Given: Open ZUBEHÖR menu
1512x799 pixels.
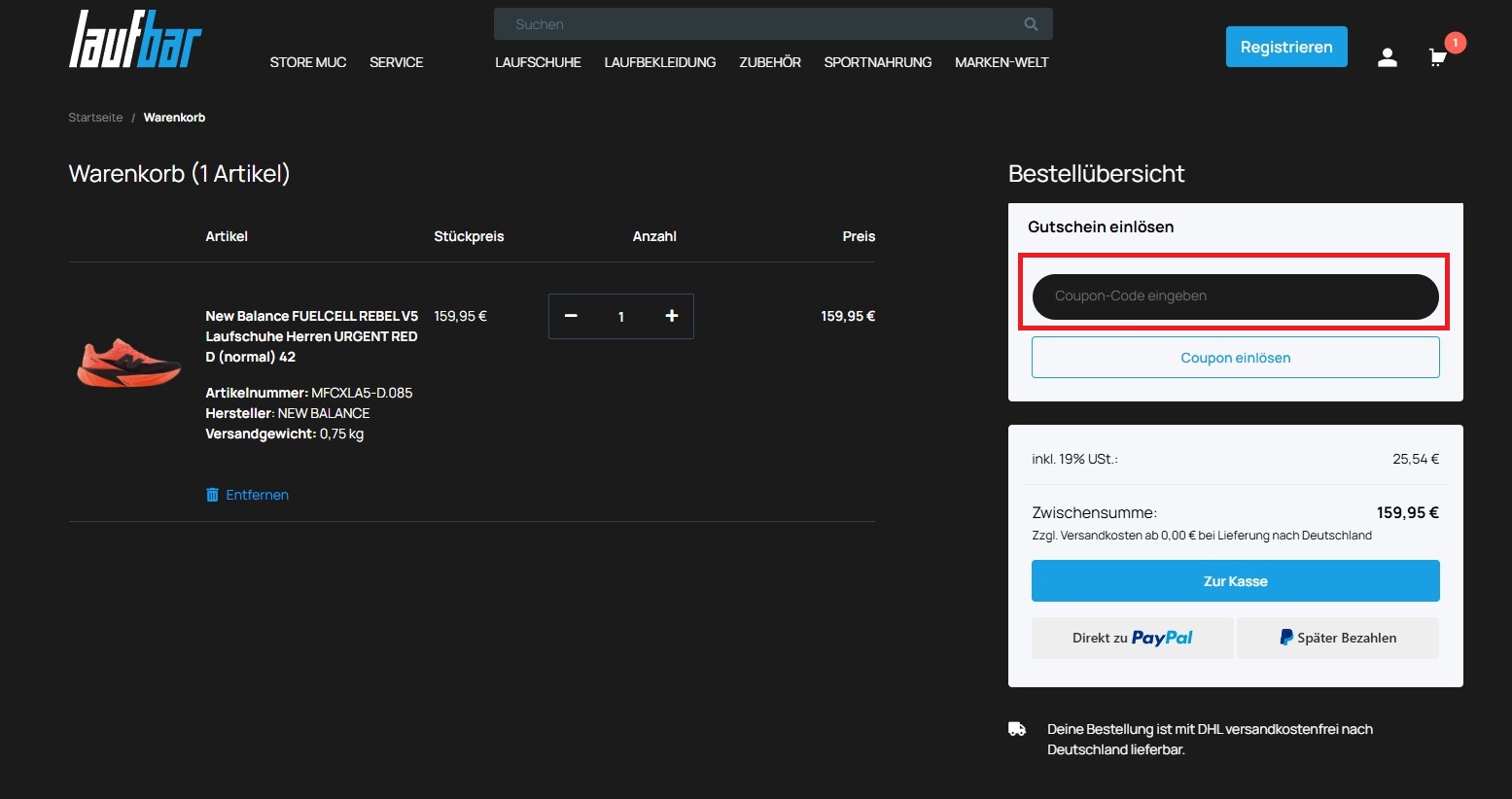Looking at the screenshot, I should tap(770, 62).
